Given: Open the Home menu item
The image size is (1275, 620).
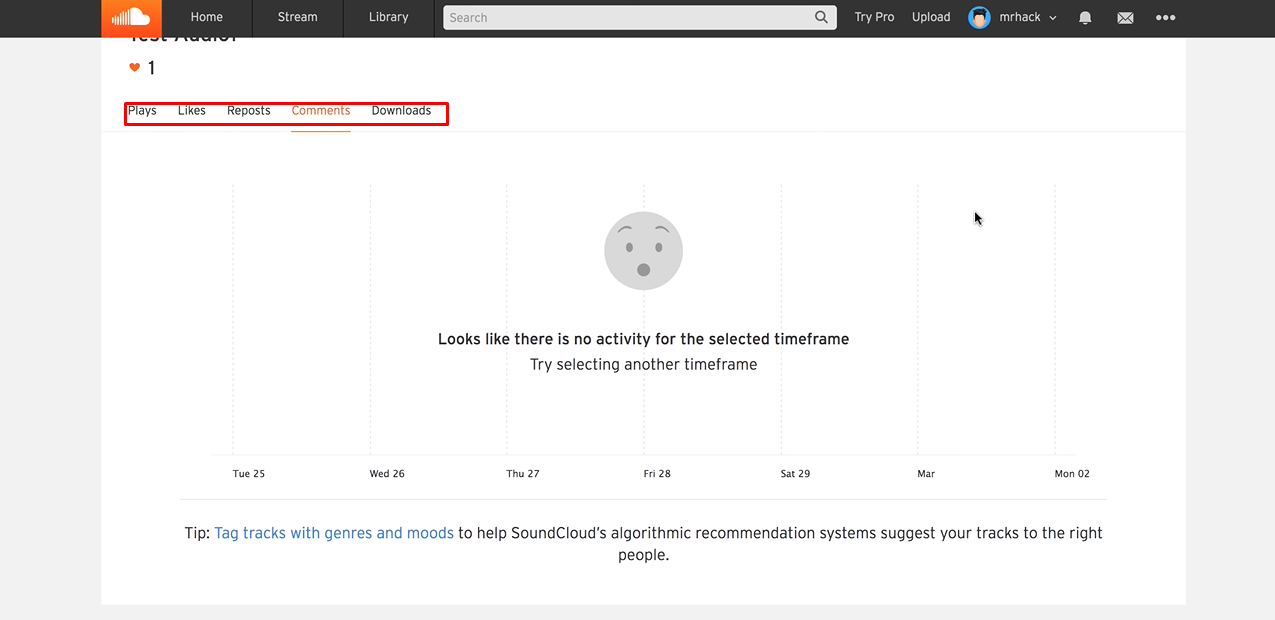Looking at the screenshot, I should coord(206,17).
